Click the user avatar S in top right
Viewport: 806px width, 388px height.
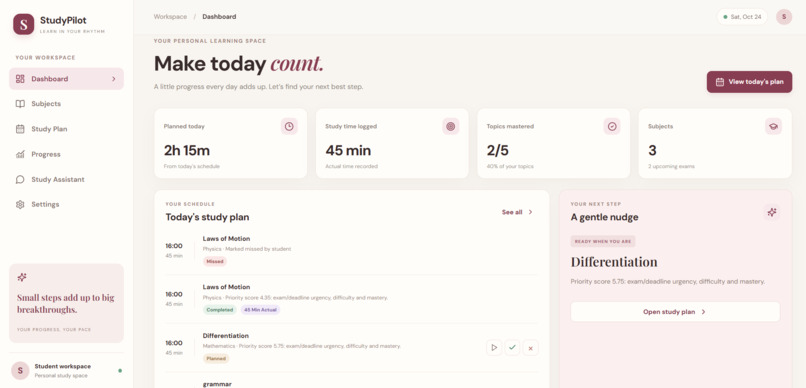[784, 16]
